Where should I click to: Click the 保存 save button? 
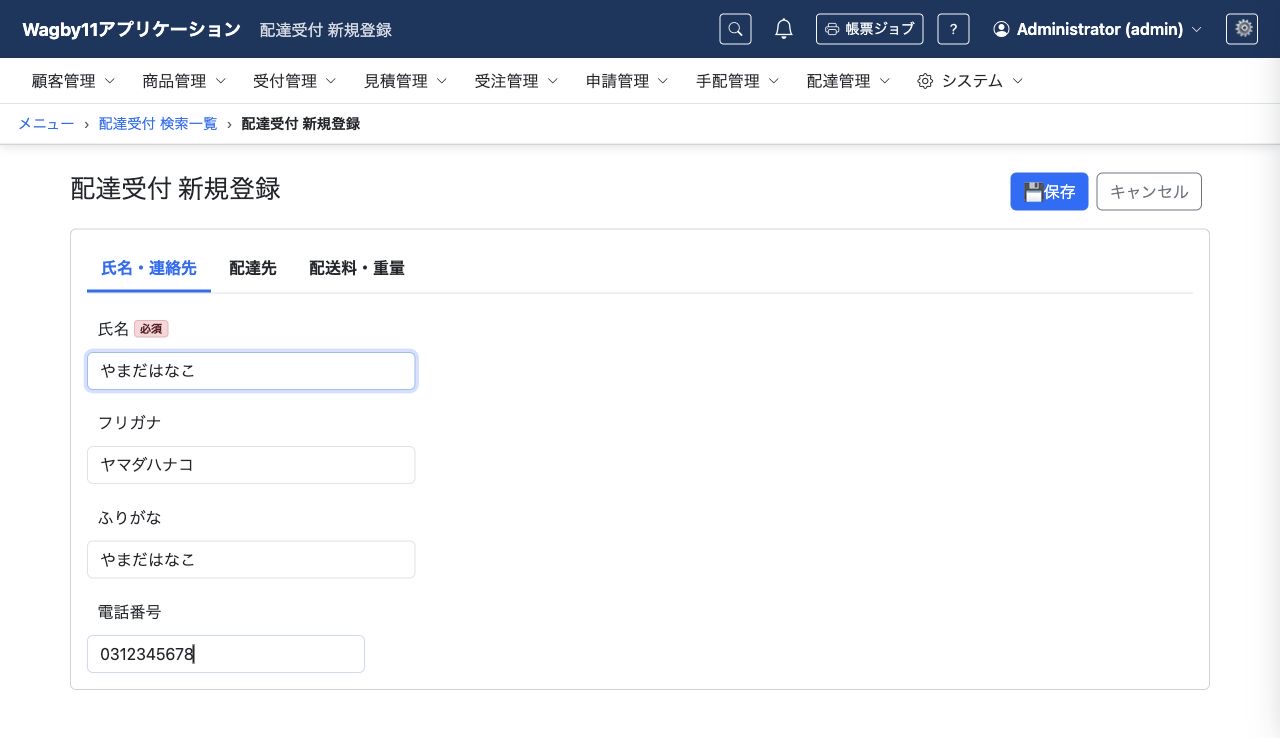[1049, 192]
